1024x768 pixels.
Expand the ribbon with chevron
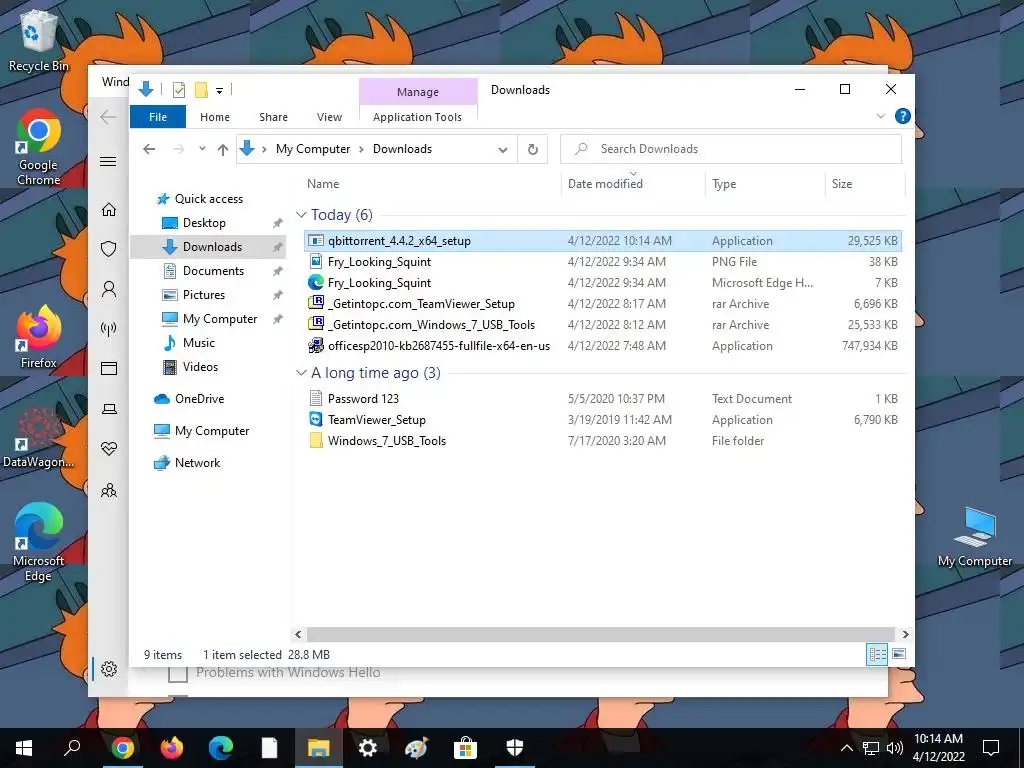[880, 116]
